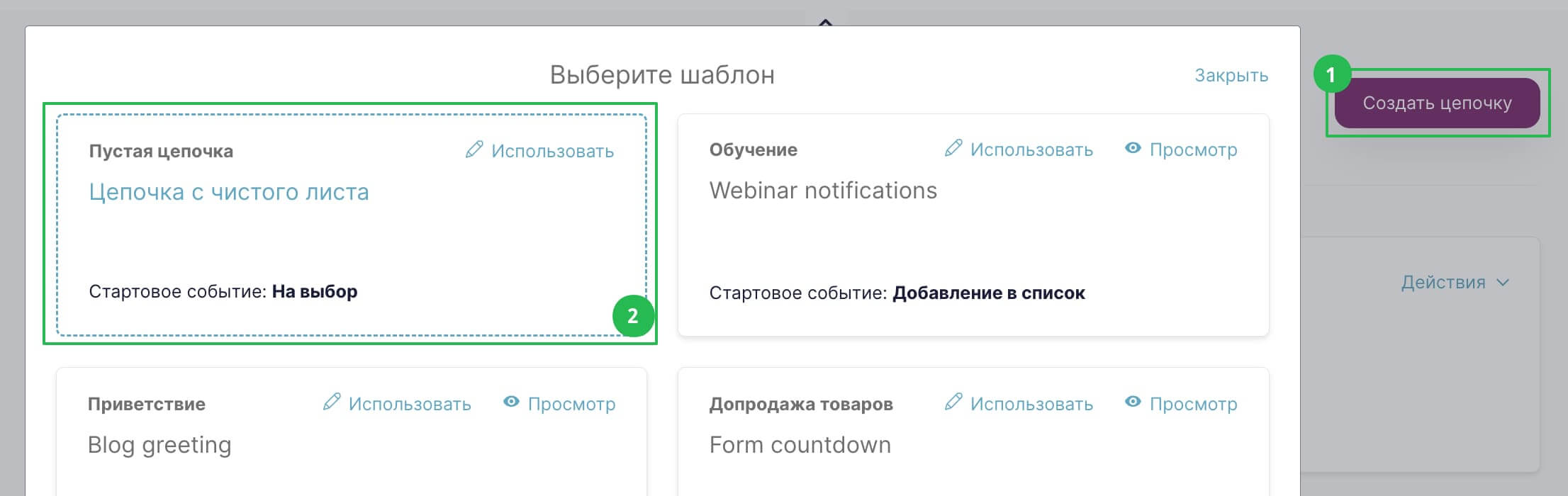
Task: Open Цепочка с чистого листа title
Action: pos(229,192)
